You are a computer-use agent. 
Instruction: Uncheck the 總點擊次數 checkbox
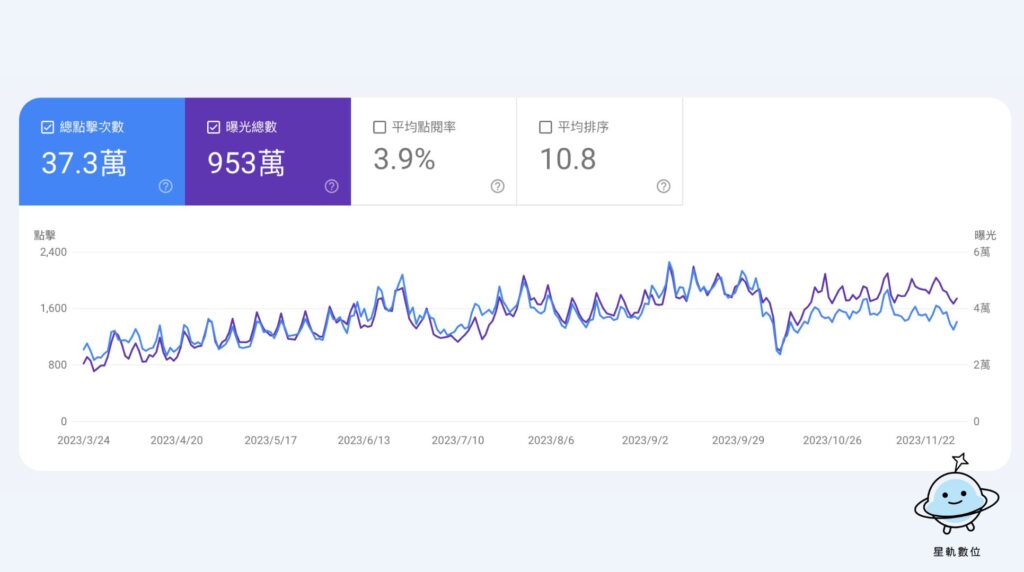point(47,127)
